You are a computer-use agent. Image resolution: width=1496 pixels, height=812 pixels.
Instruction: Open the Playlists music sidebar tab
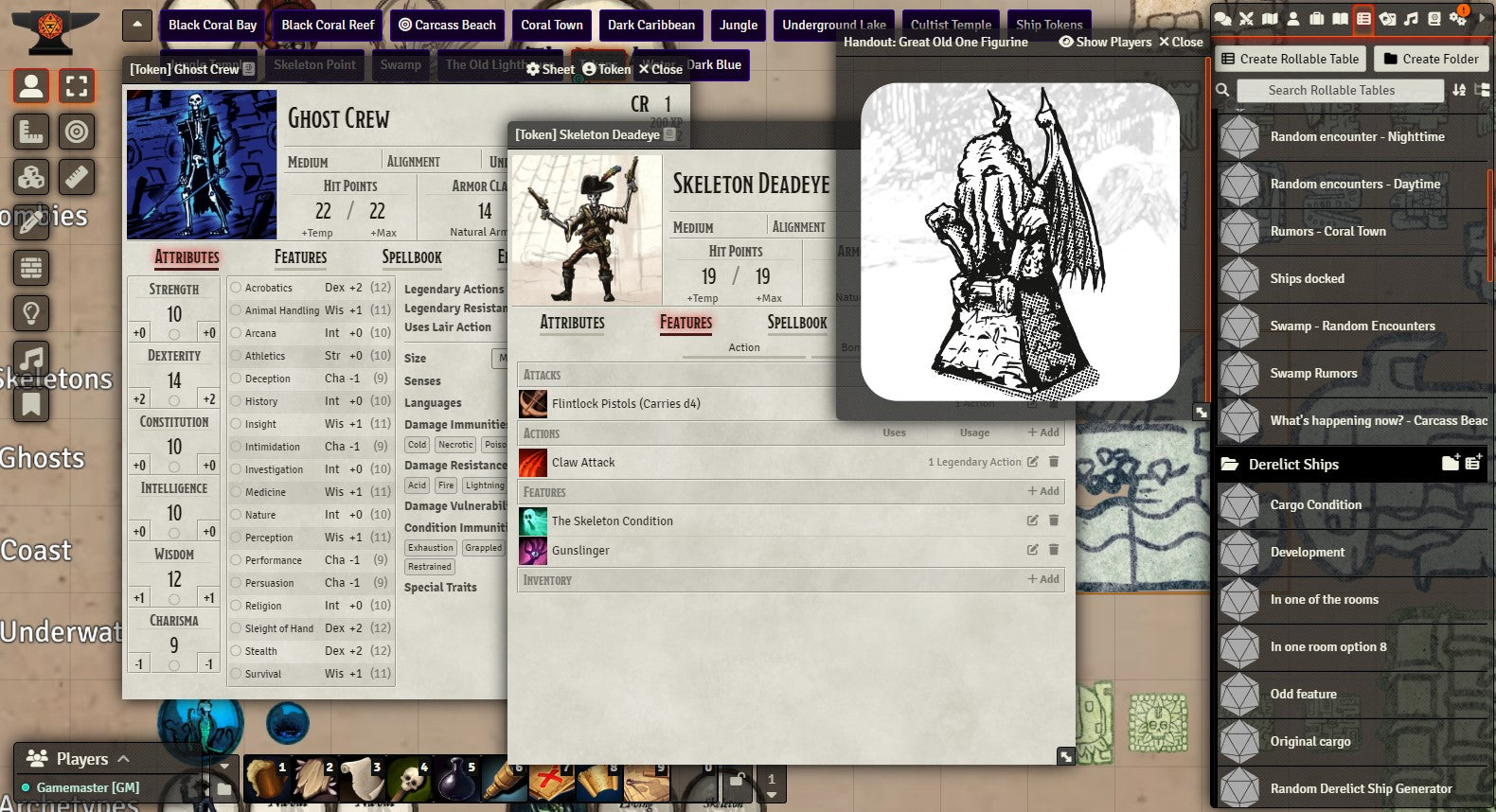(x=1411, y=18)
